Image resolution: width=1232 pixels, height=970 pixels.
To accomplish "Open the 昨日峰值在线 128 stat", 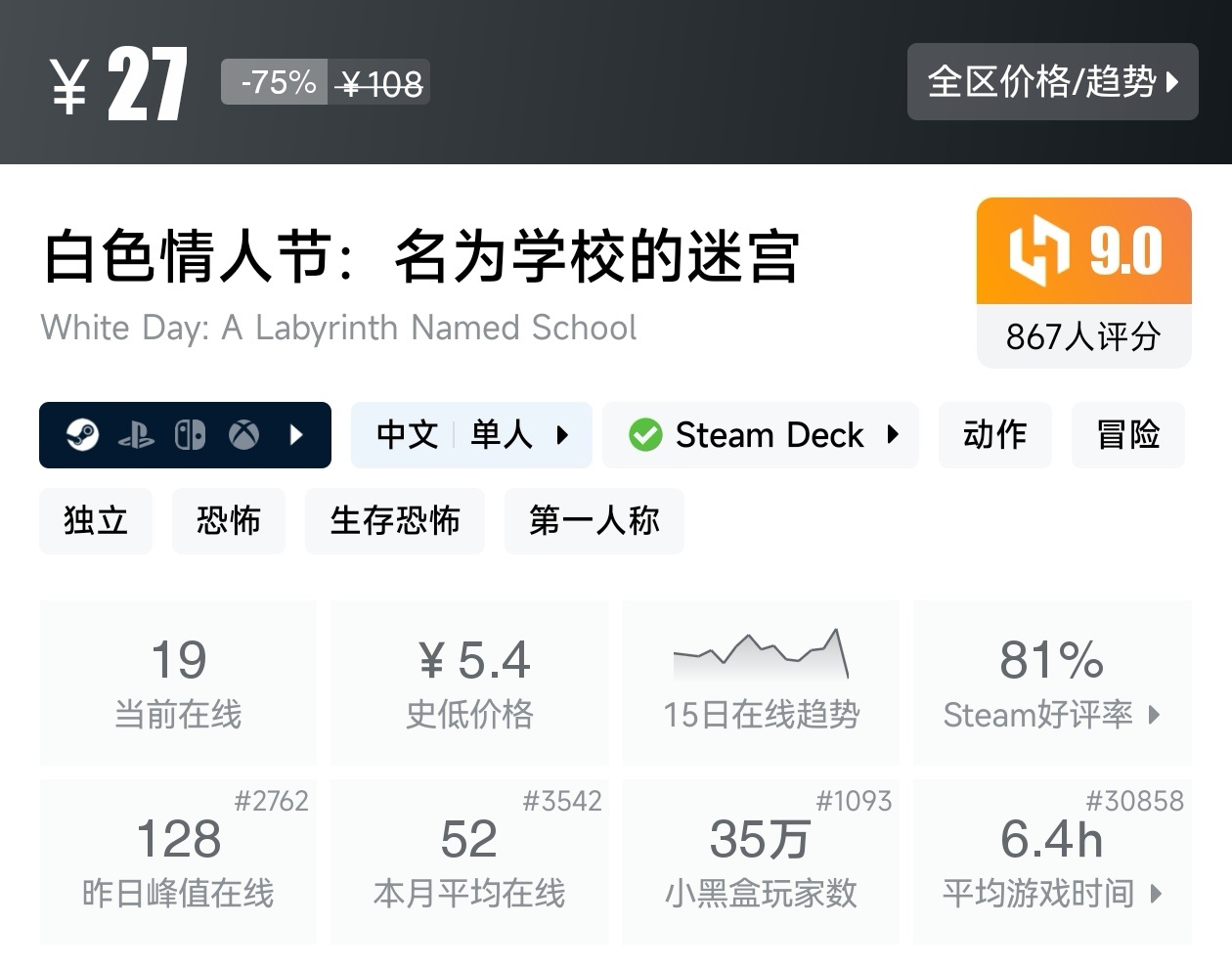I will [x=178, y=861].
